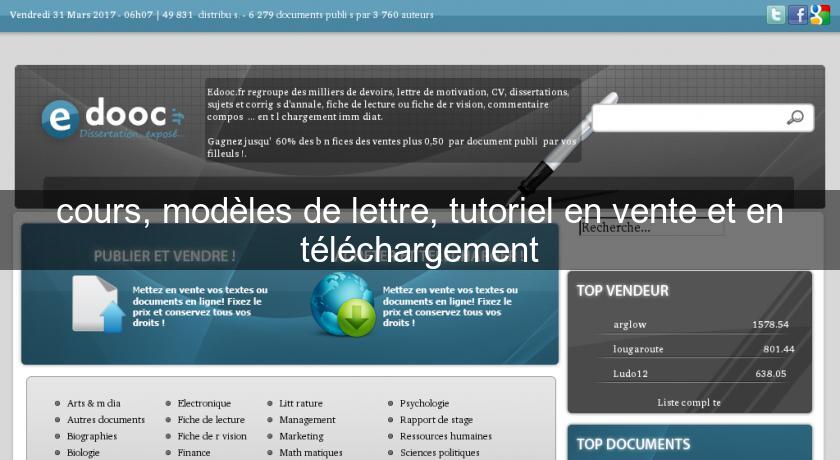
Task: Open top seller Ludo12's profile
Action: pos(631,374)
